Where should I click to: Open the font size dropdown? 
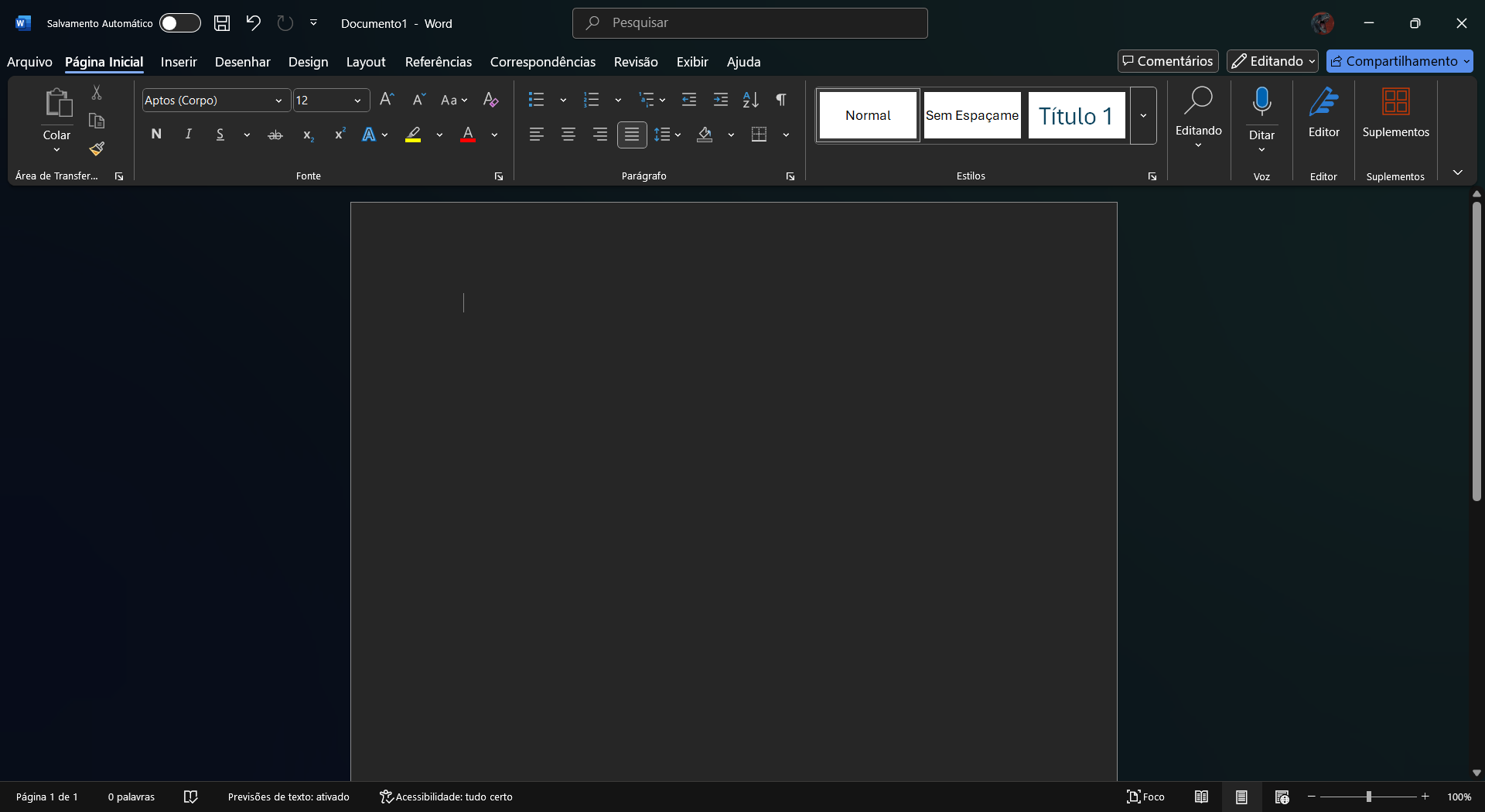tap(357, 101)
